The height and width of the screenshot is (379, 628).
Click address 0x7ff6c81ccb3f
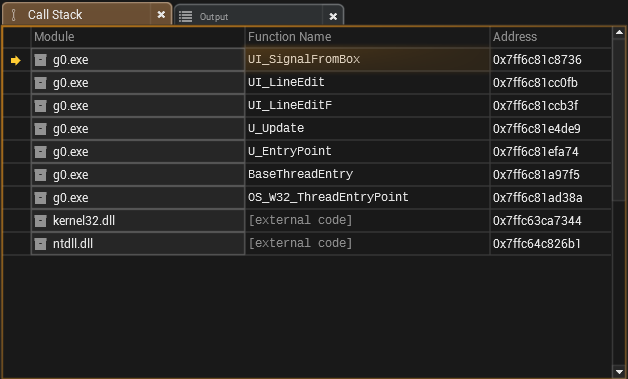(x=535, y=106)
